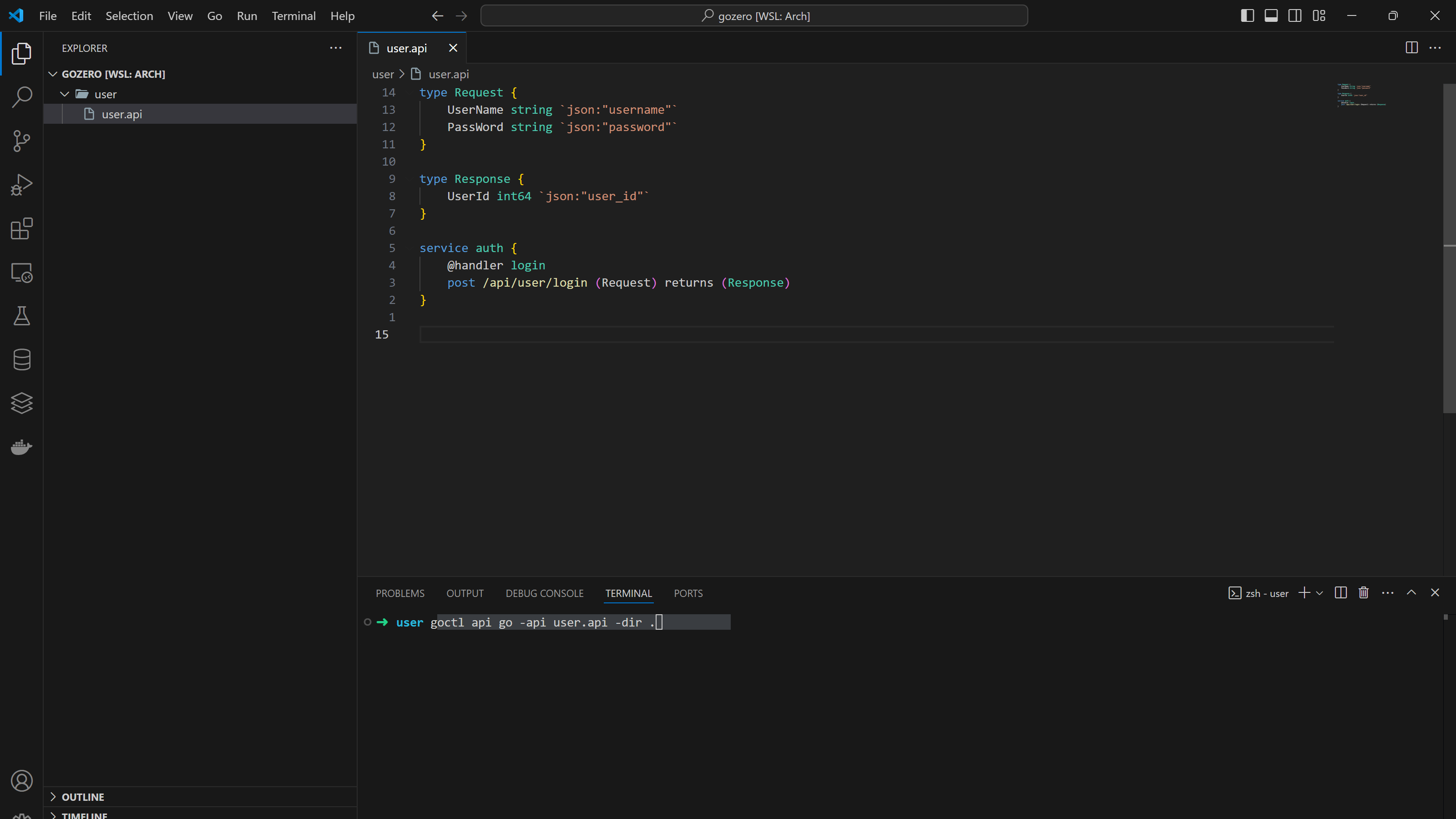Open the Docker view
The width and height of the screenshot is (1456, 819).
pyautogui.click(x=21, y=447)
